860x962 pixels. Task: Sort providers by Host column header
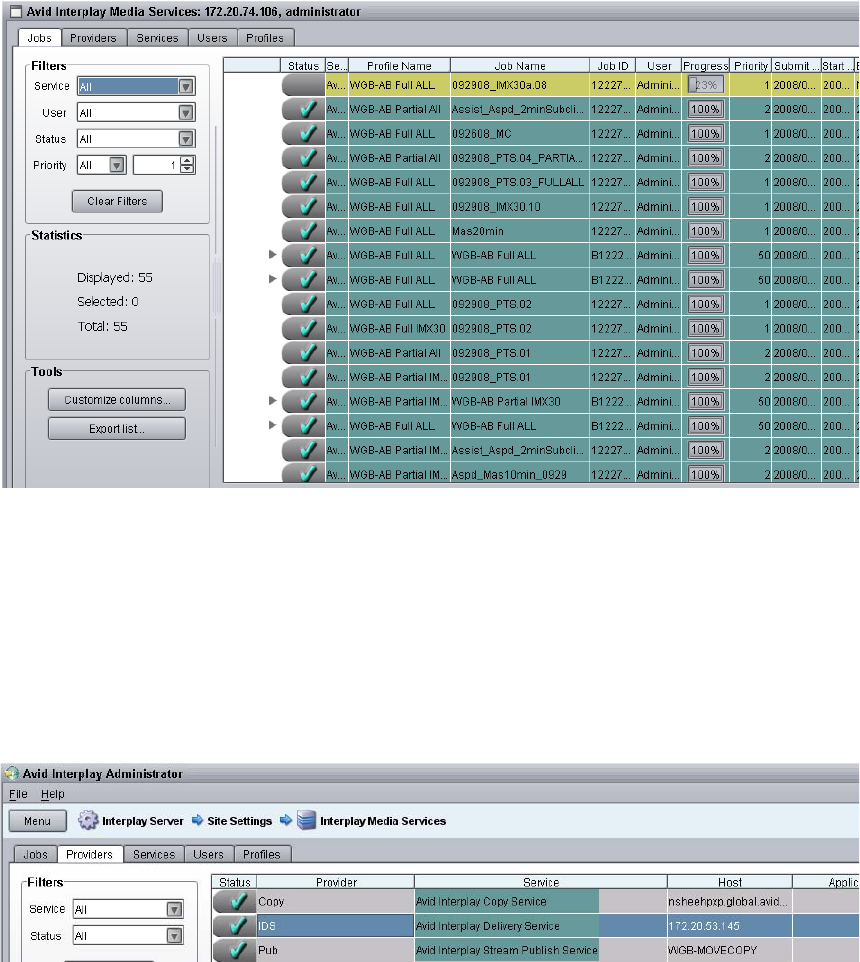729,882
